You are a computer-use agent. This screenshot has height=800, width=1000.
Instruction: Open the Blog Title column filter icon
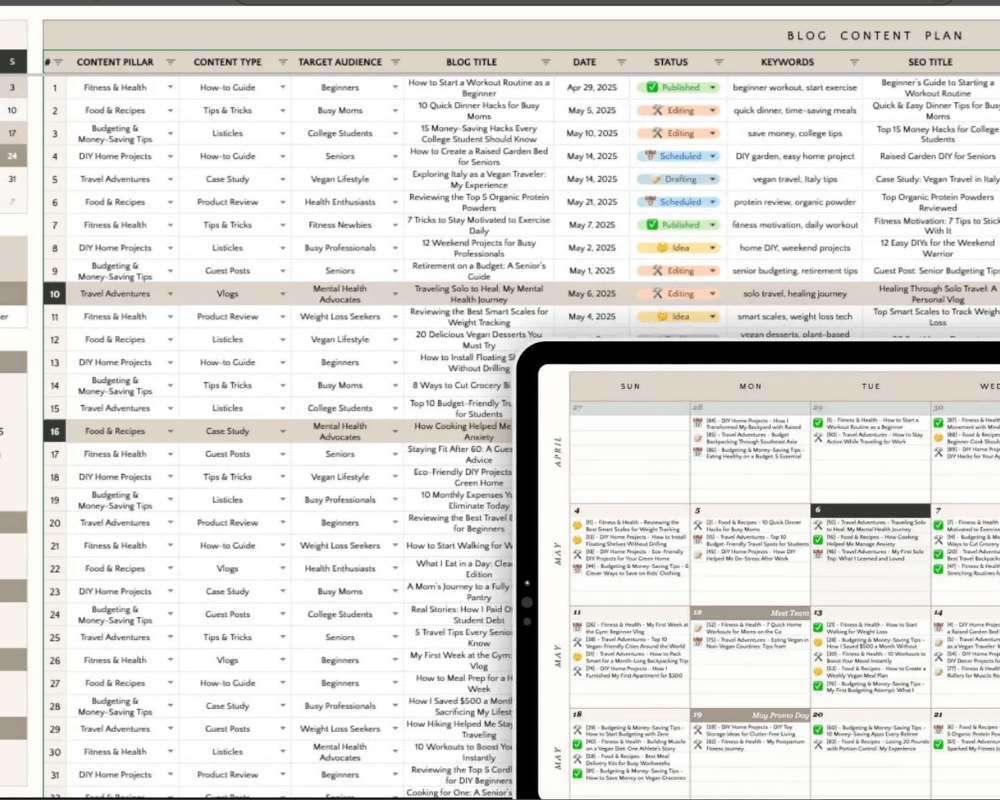(545, 63)
